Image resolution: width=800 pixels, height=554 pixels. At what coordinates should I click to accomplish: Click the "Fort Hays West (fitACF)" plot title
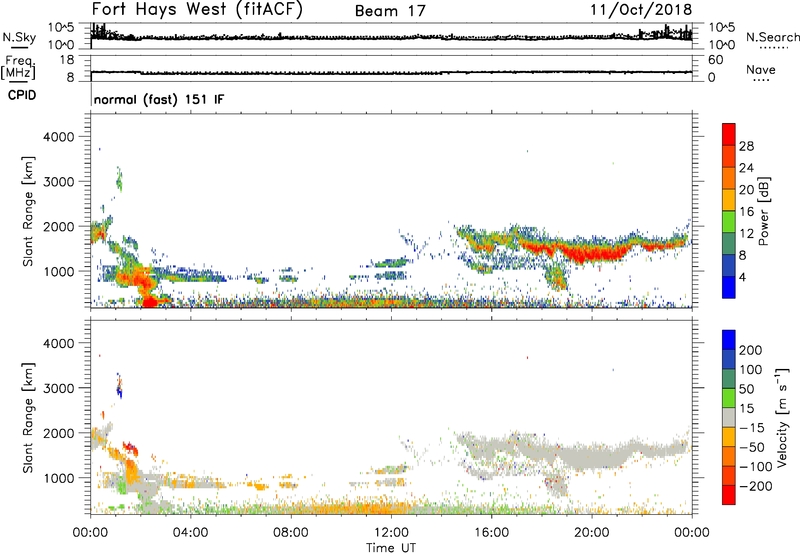(x=197, y=9)
